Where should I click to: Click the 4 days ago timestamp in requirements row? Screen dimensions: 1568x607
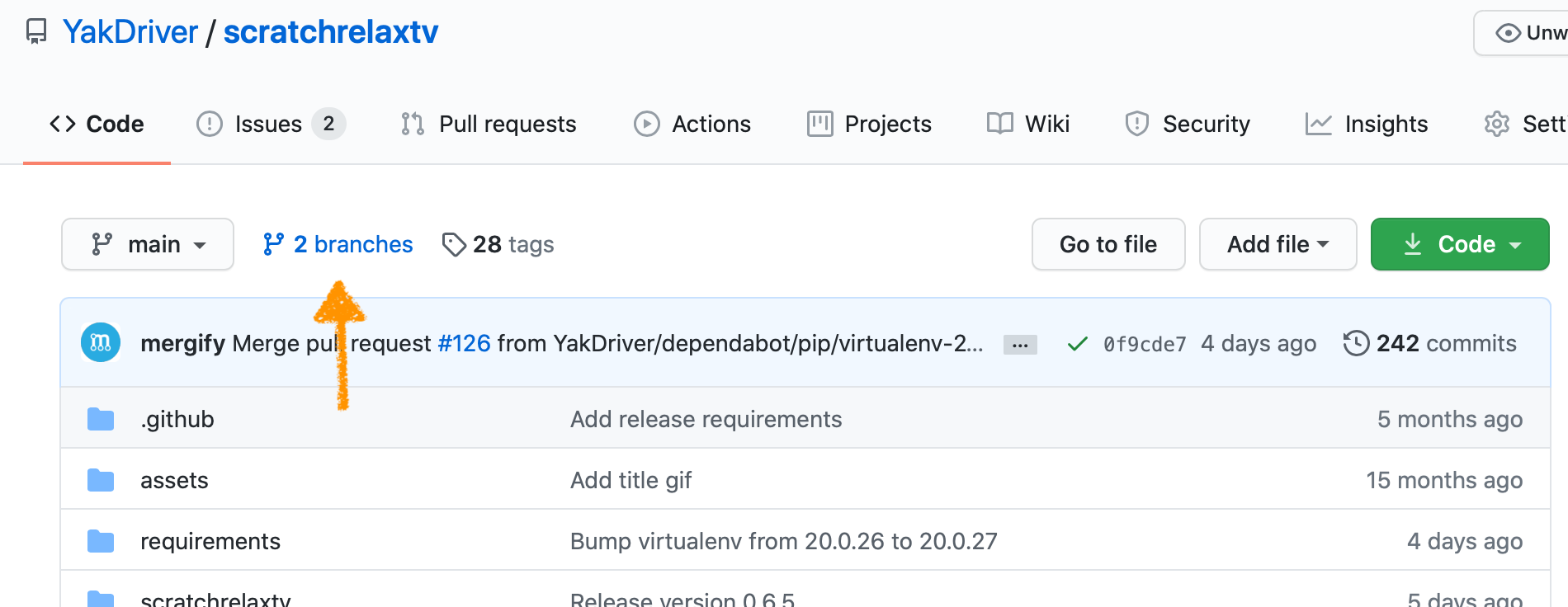click(x=1465, y=541)
